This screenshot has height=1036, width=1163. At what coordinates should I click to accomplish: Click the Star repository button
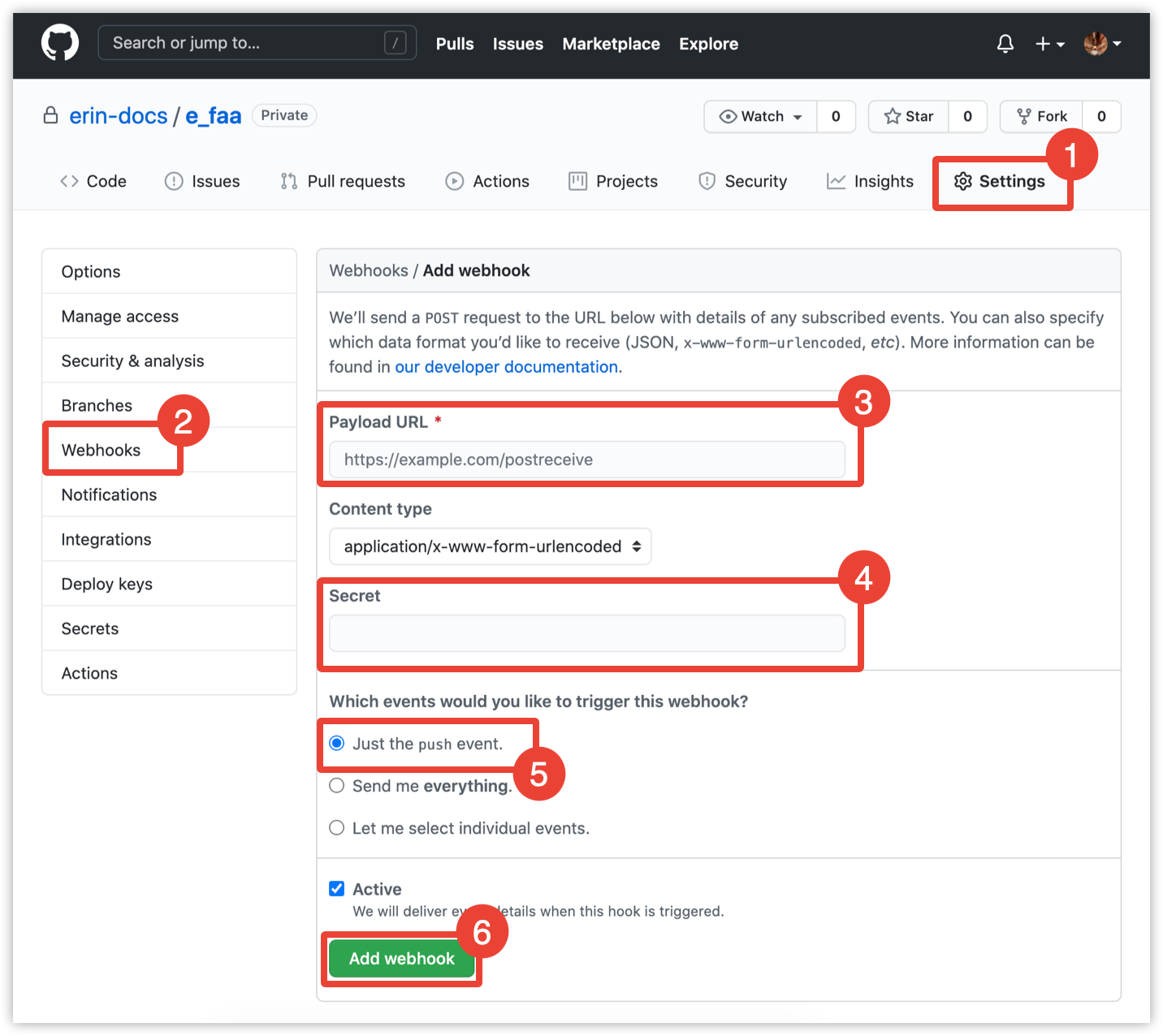[x=909, y=116]
